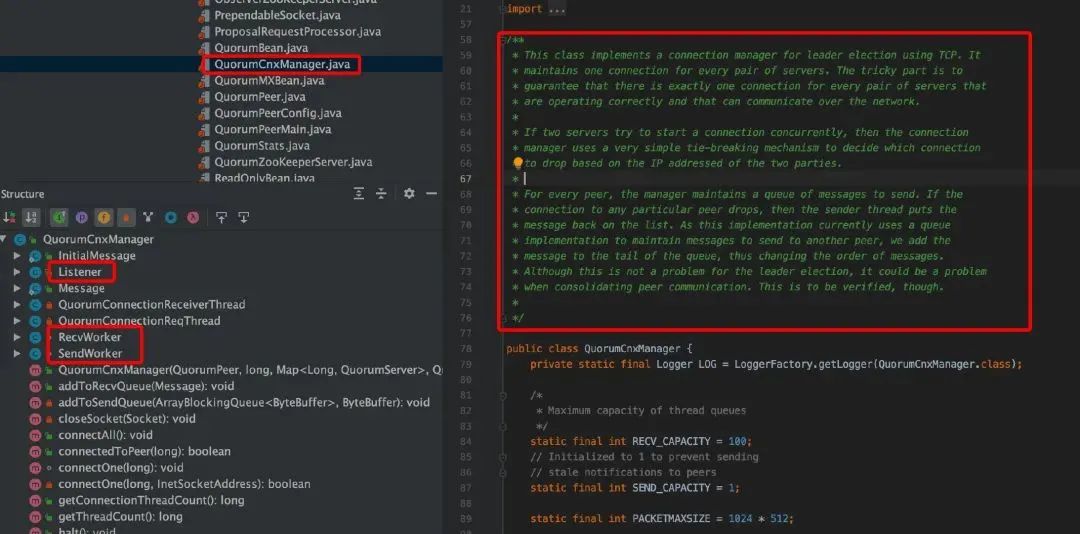The image size is (1080, 534).
Task: Toggle the blue circle filter in Structure toolbar
Action: pos(170,217)
